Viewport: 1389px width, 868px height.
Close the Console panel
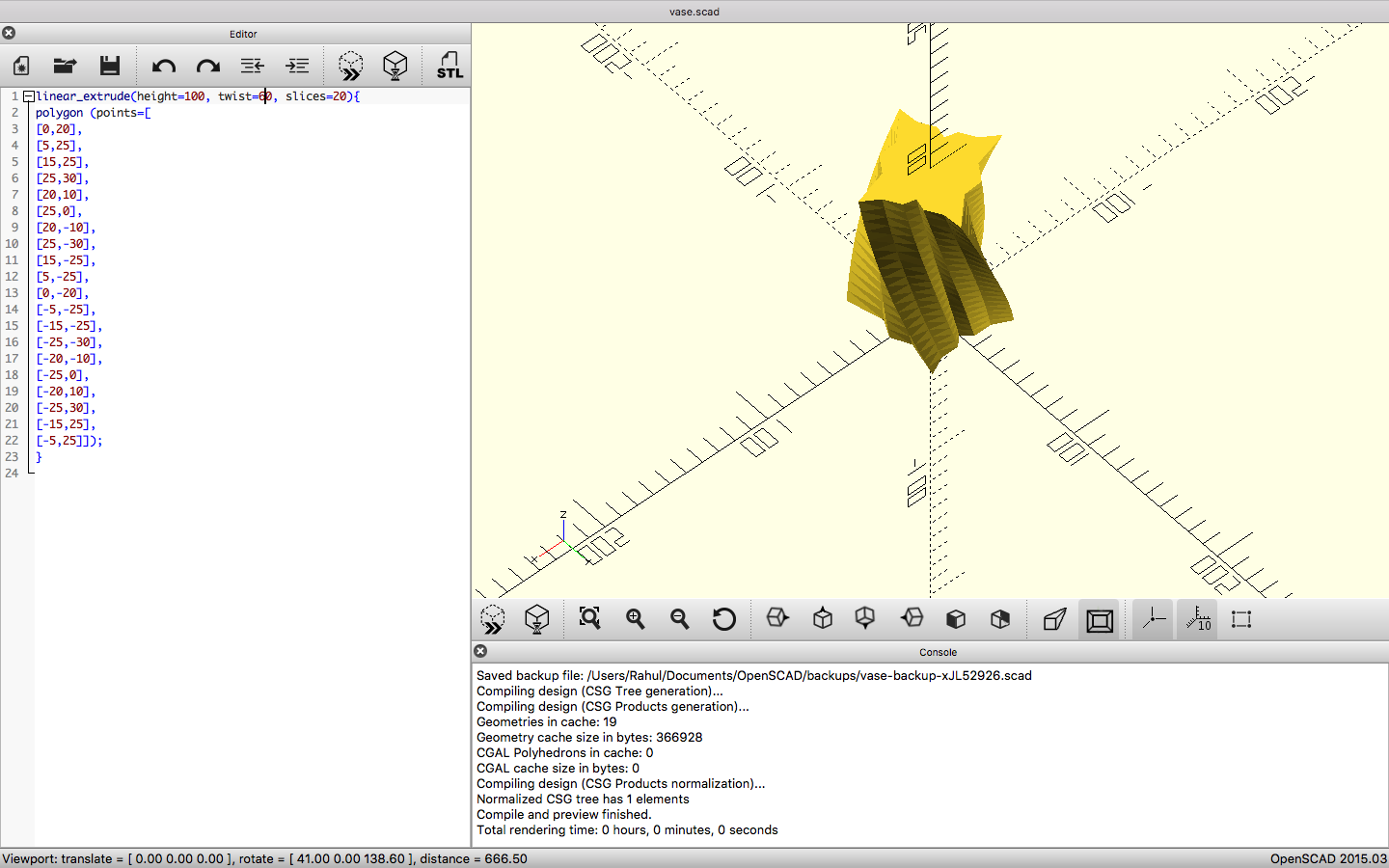tap(480, 651)
